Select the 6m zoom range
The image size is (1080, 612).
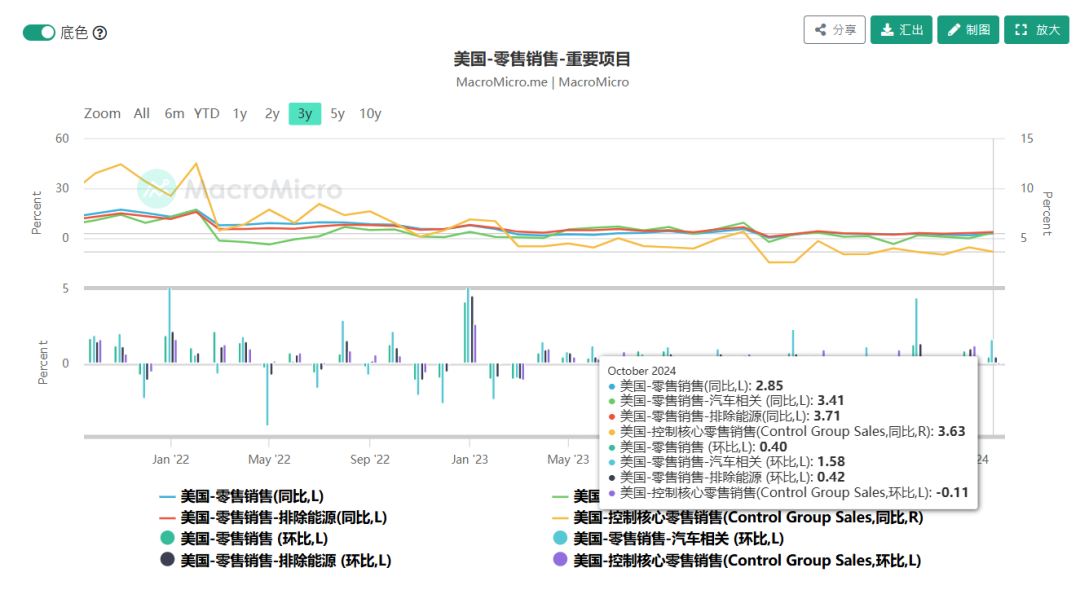click(174, 114)
